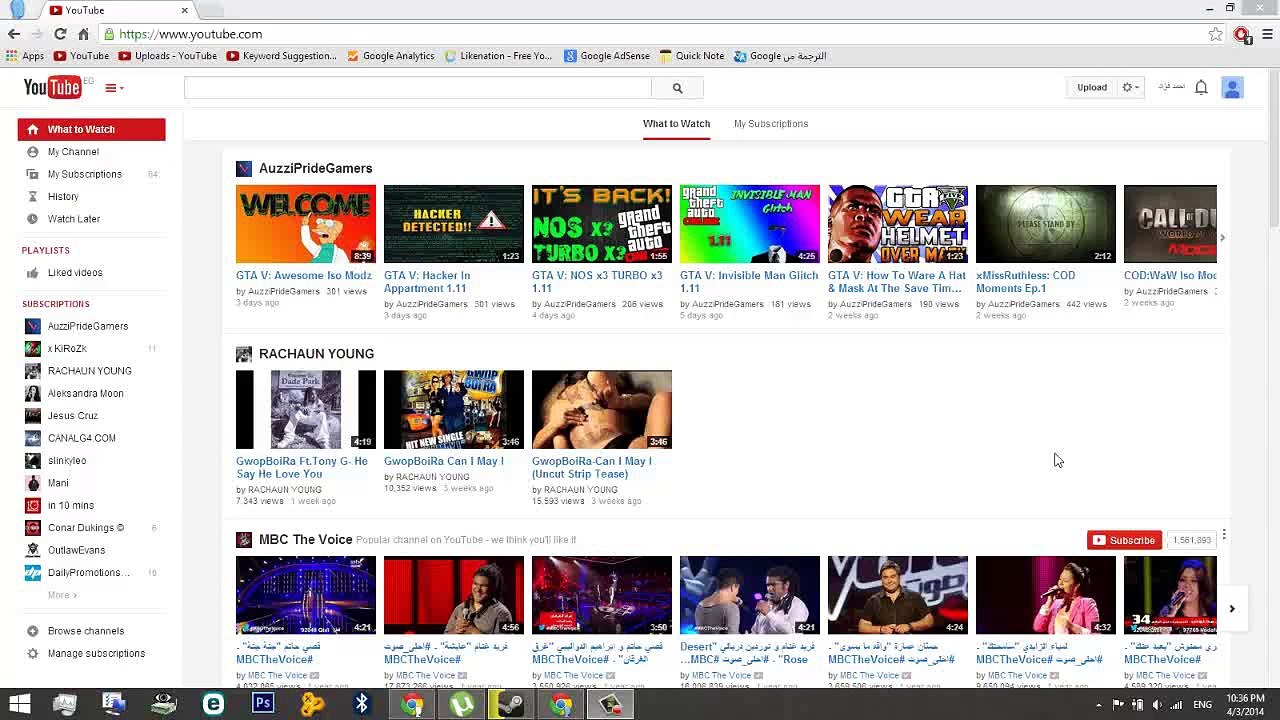The width and height of the screenshot is (1280, 720).
Task: Open the account avatar in the header
Action: pyautogui.click(x=1232, y=88)
